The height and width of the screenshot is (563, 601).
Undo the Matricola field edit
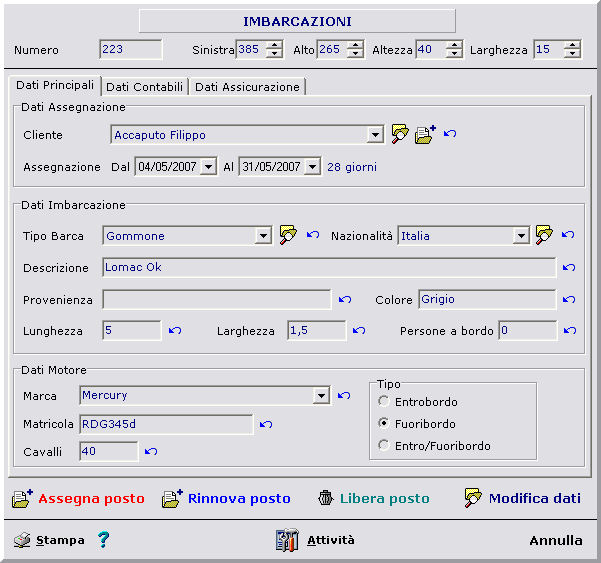tap(266, 424)
